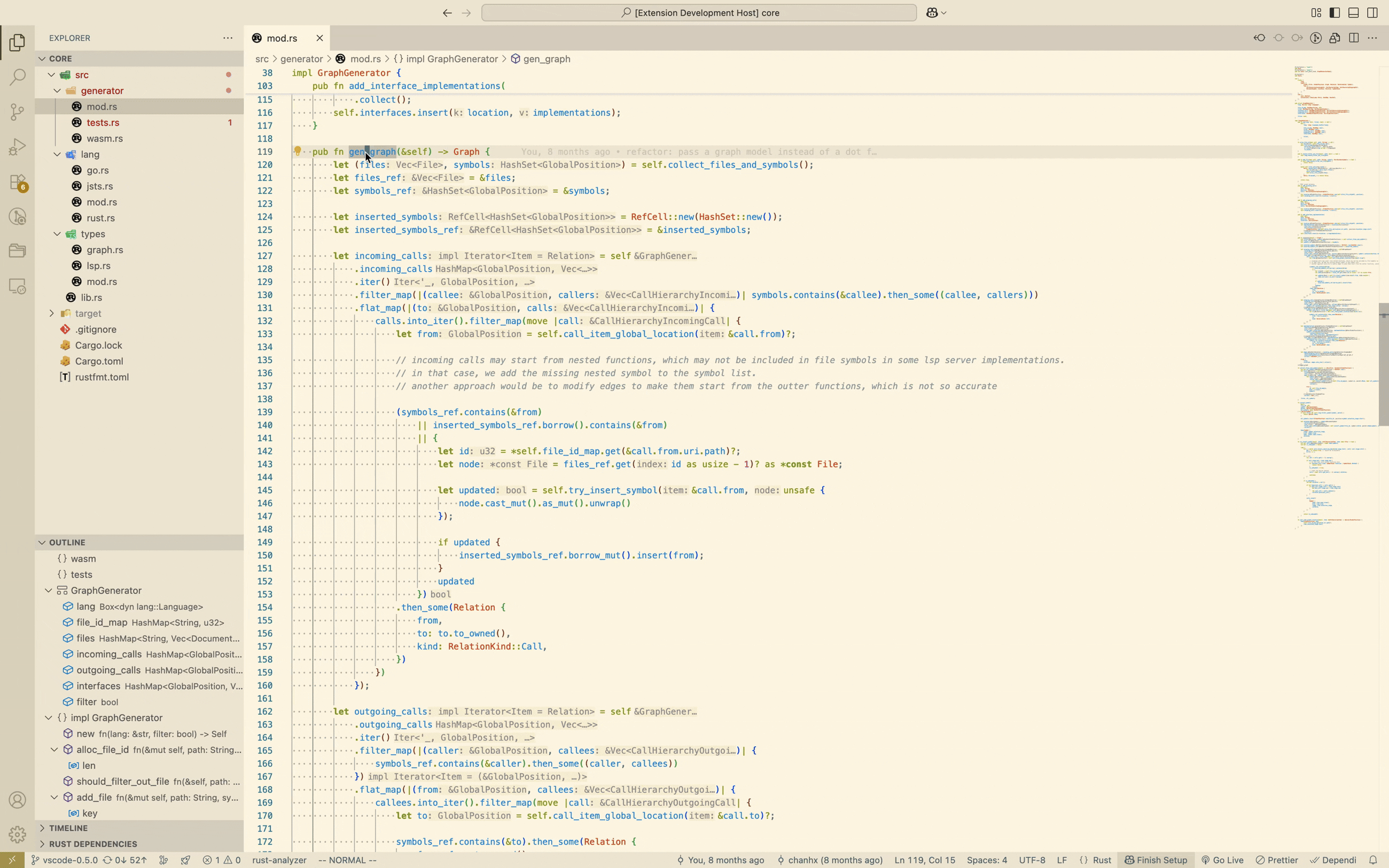Open Run and Debug view
Image resolution: width=1389 pixels, height=868 pixels.
coord(17,147)
